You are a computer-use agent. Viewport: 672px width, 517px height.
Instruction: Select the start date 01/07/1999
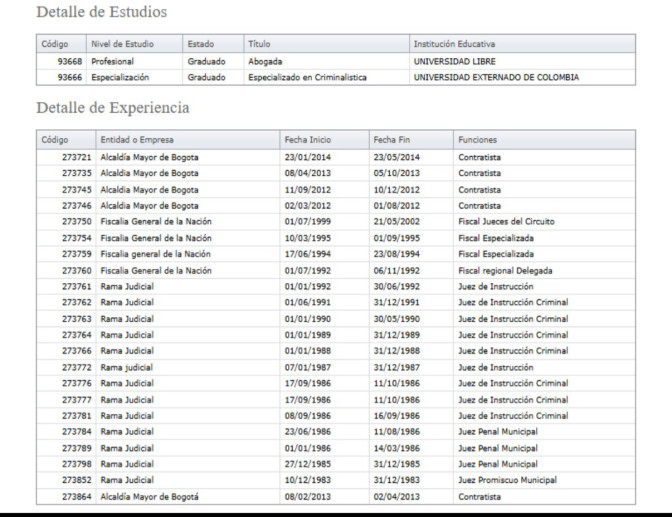306,220
